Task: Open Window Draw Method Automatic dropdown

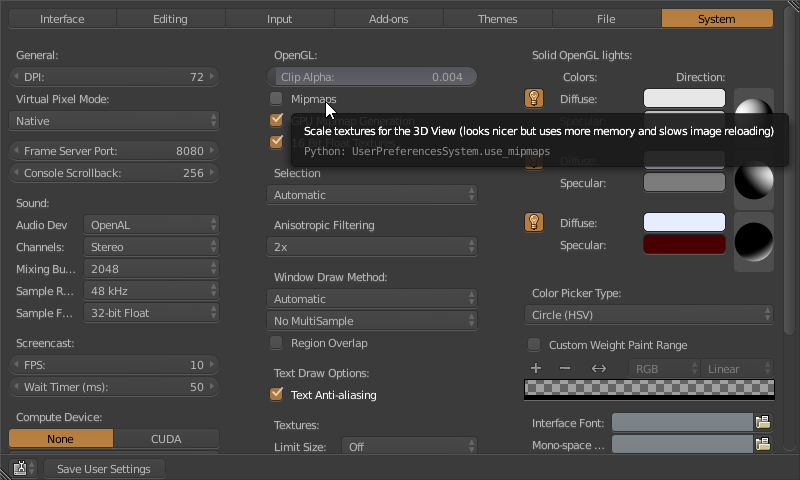Action: coord(372,299)
